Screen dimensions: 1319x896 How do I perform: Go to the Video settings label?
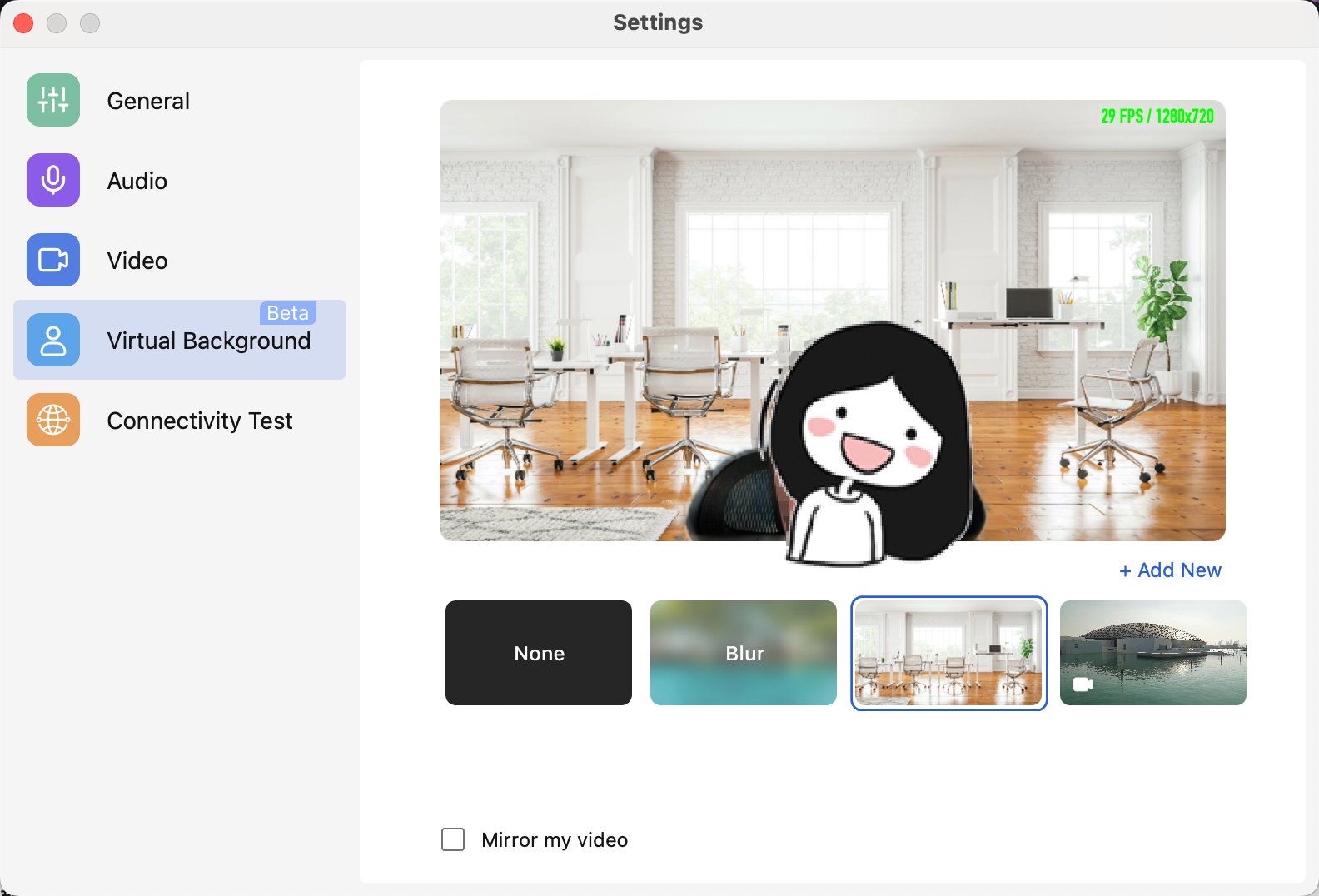(137, 261)
